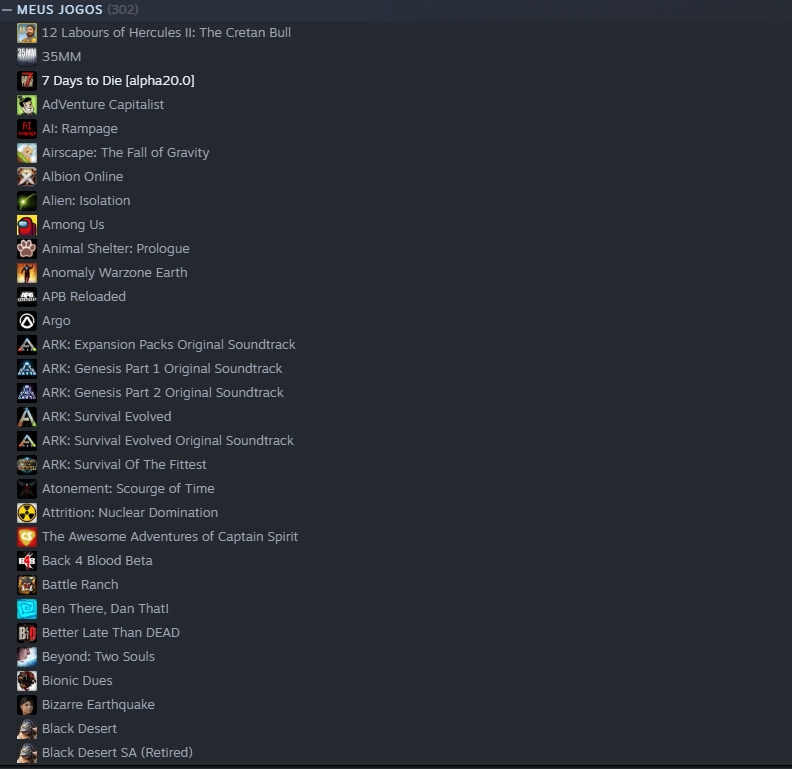Click the Ben There, Dan That! cyan icon
Screen dimensions: 792x769
[27, 609]
